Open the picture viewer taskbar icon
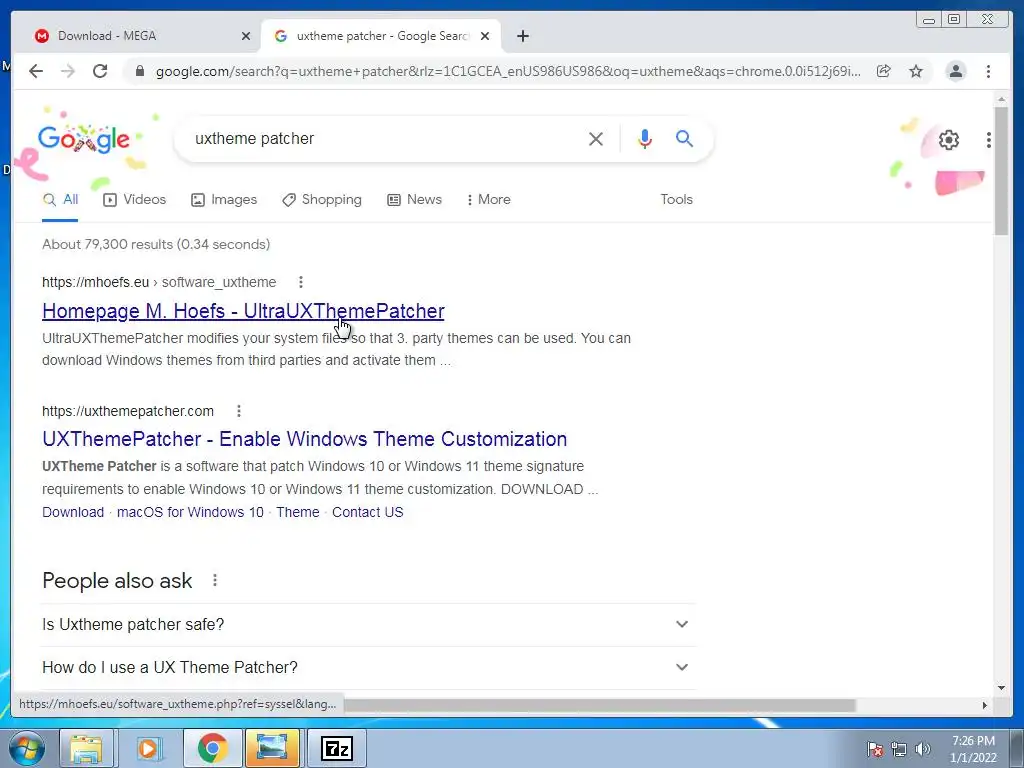 (x=272, y=748)
